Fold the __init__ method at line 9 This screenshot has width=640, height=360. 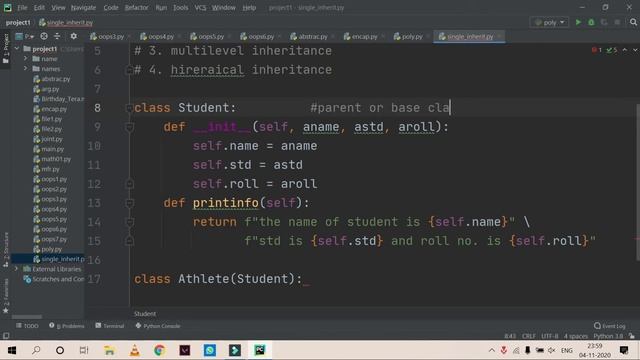point(129,127)
